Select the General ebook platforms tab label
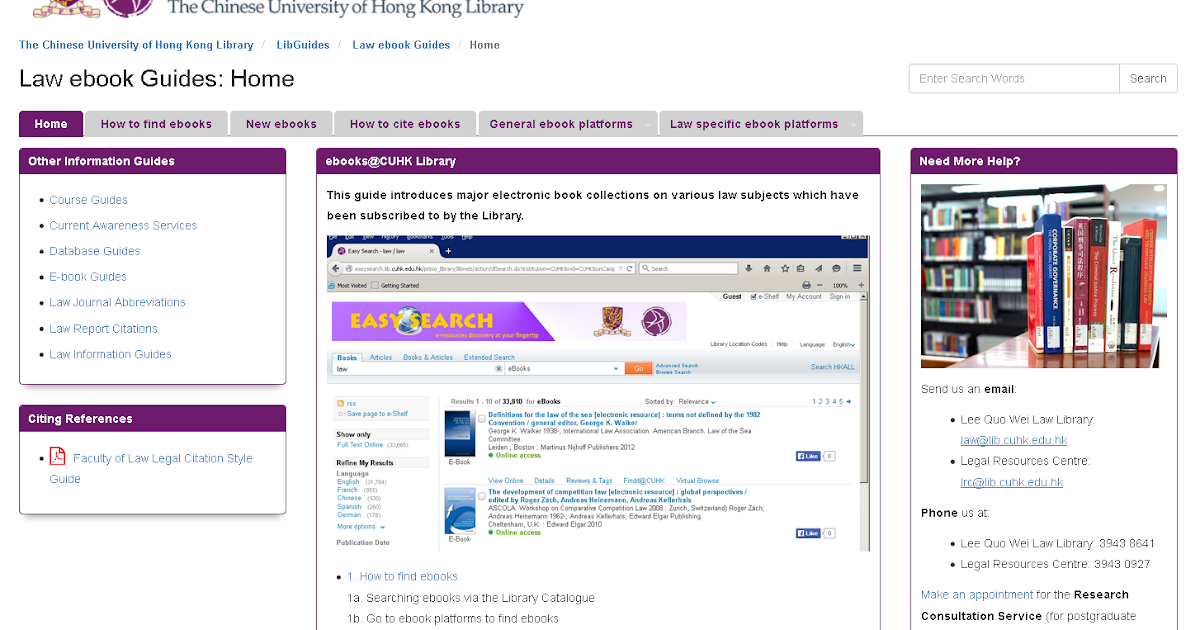 point(561,124)
